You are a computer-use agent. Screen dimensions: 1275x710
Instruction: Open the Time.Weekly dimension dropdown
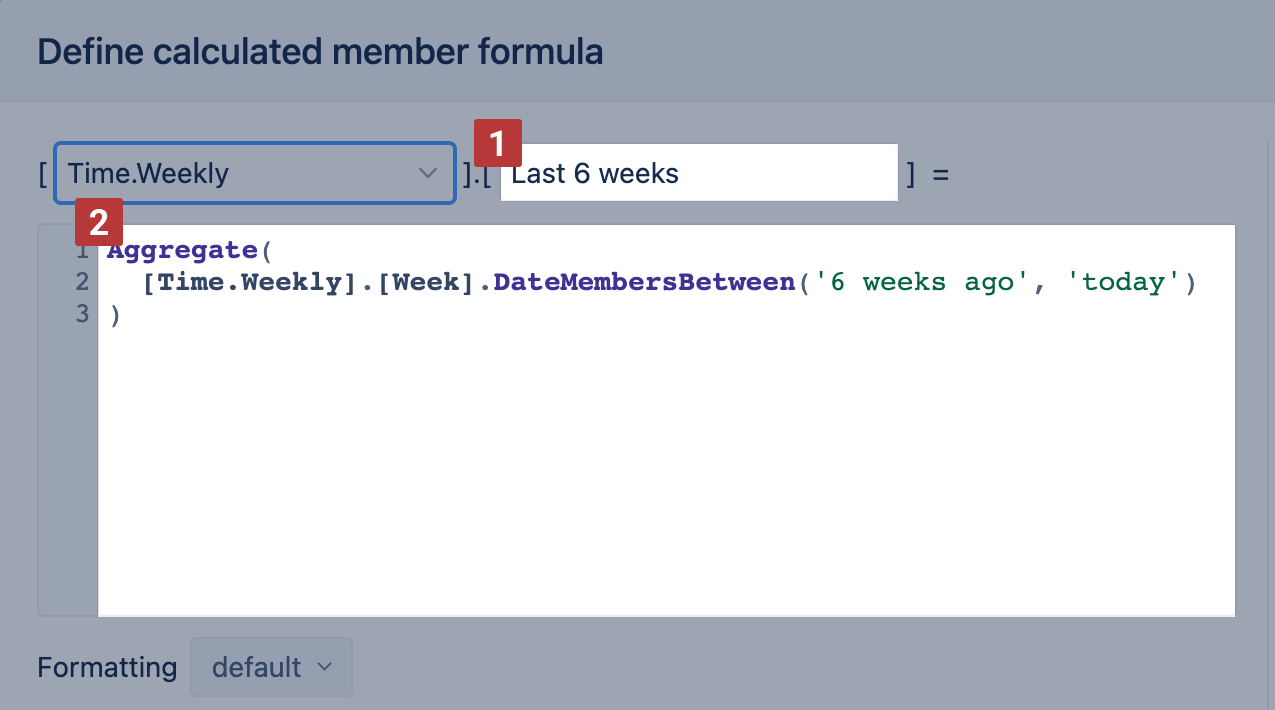click(240, 174)
